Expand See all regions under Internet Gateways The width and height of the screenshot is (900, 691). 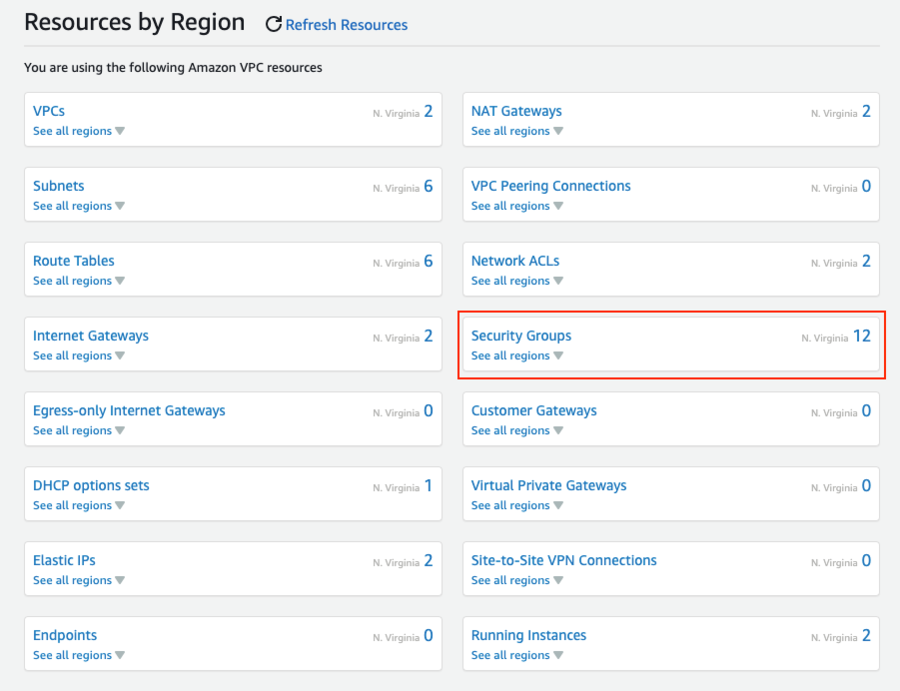coord(79,356)
